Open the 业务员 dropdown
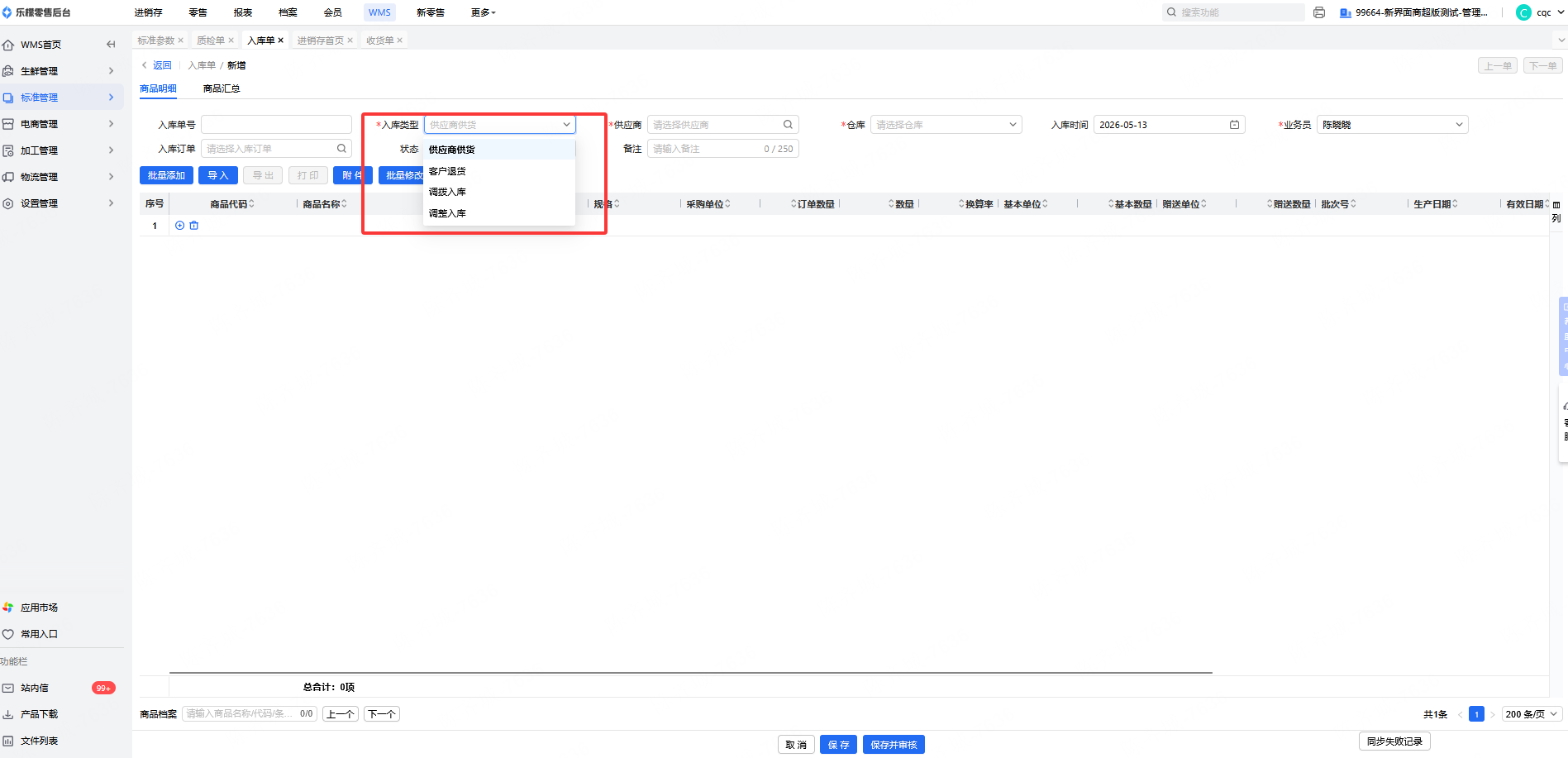The image size is (1568, 758). [x=1392, y=125]
